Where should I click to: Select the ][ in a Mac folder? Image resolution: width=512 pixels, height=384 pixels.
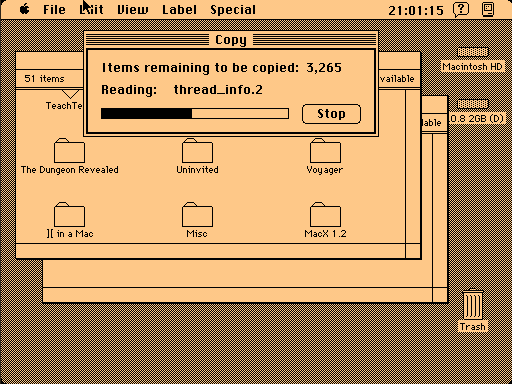tap(69, 214)
